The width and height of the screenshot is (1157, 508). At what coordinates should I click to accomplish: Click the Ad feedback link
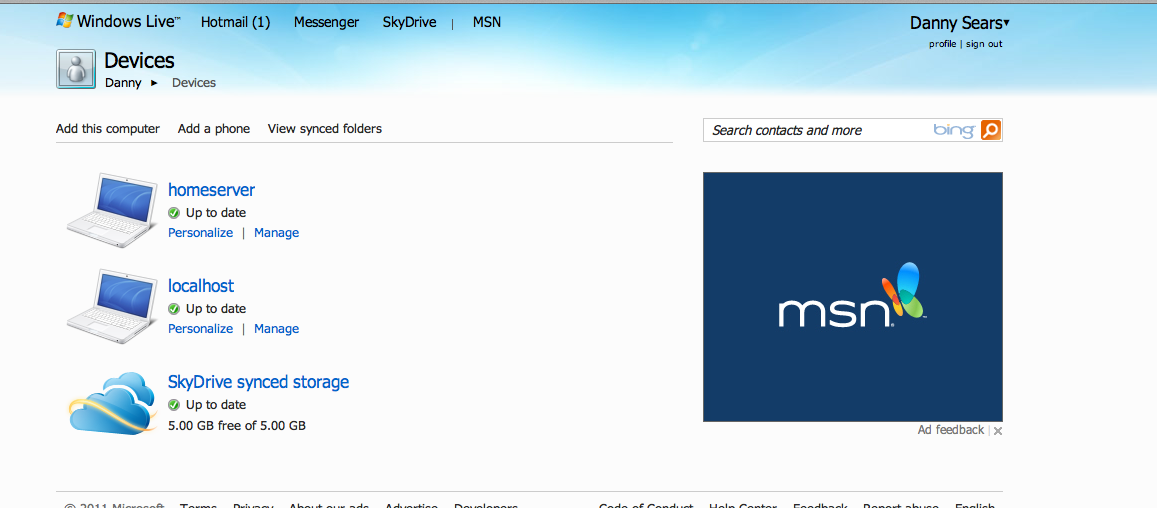(x=950, y=430)
